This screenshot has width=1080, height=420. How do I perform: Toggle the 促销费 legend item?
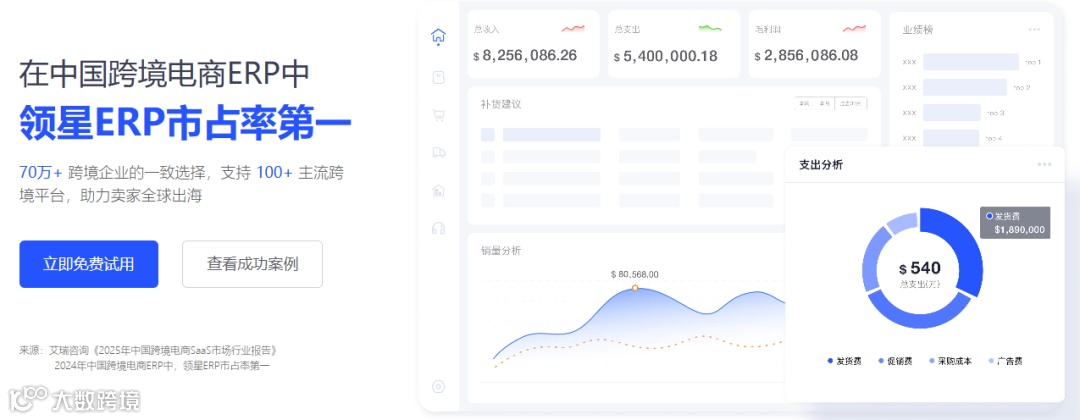click(895, 361)
